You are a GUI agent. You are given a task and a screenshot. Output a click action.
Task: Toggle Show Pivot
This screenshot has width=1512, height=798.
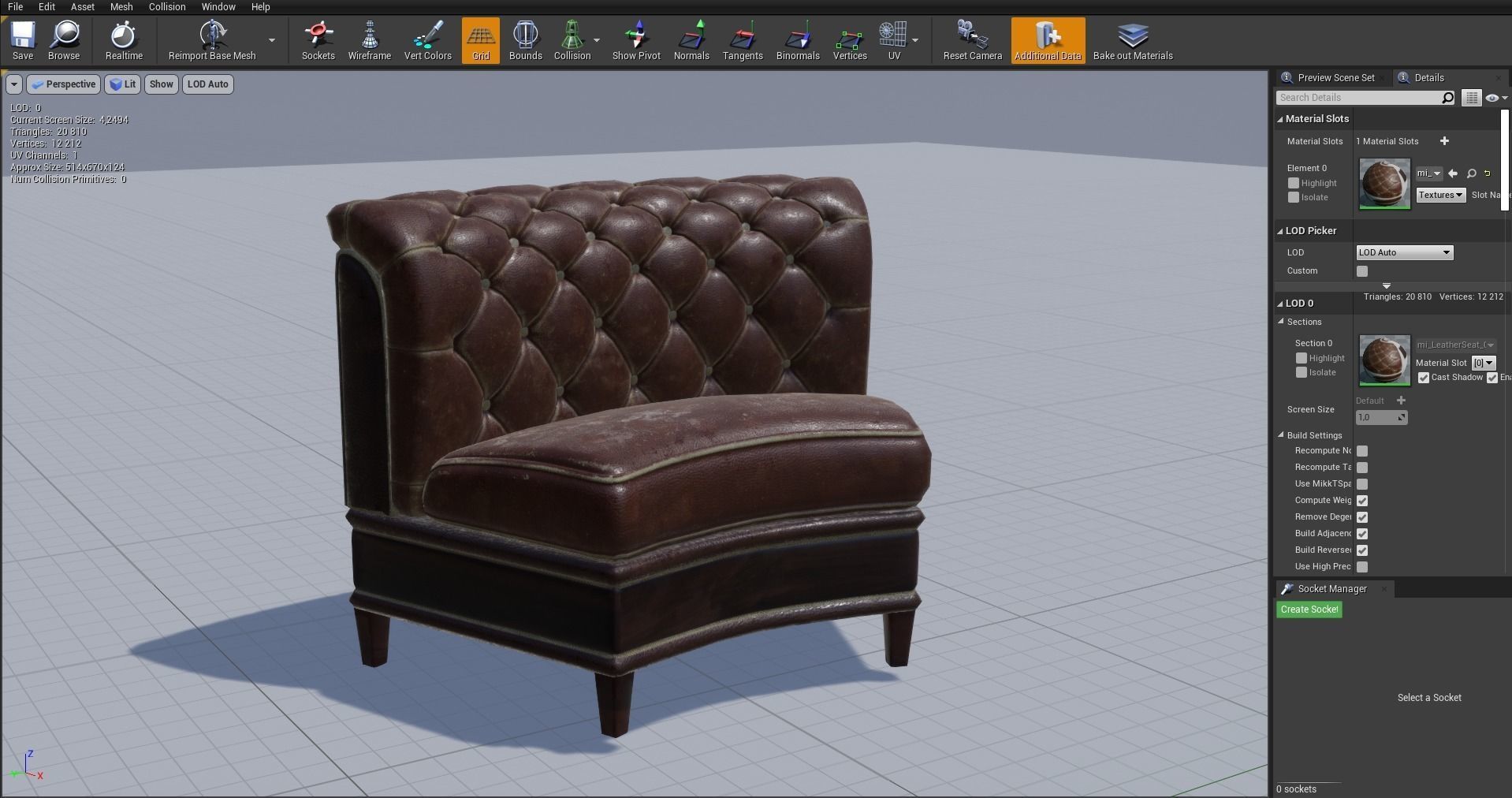click(636, 40)
